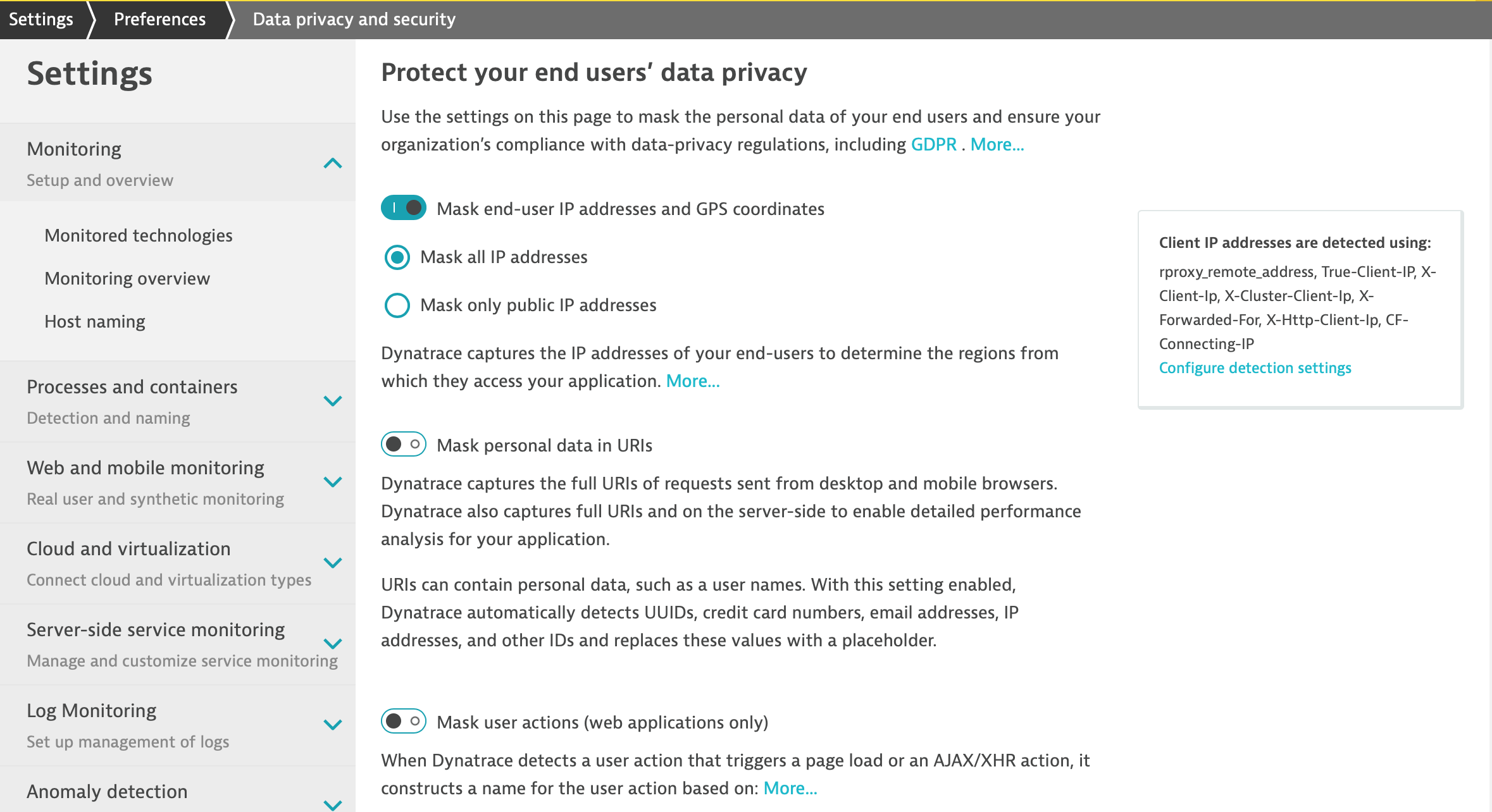Go to Preferences breadcrumb

(159, 19)
